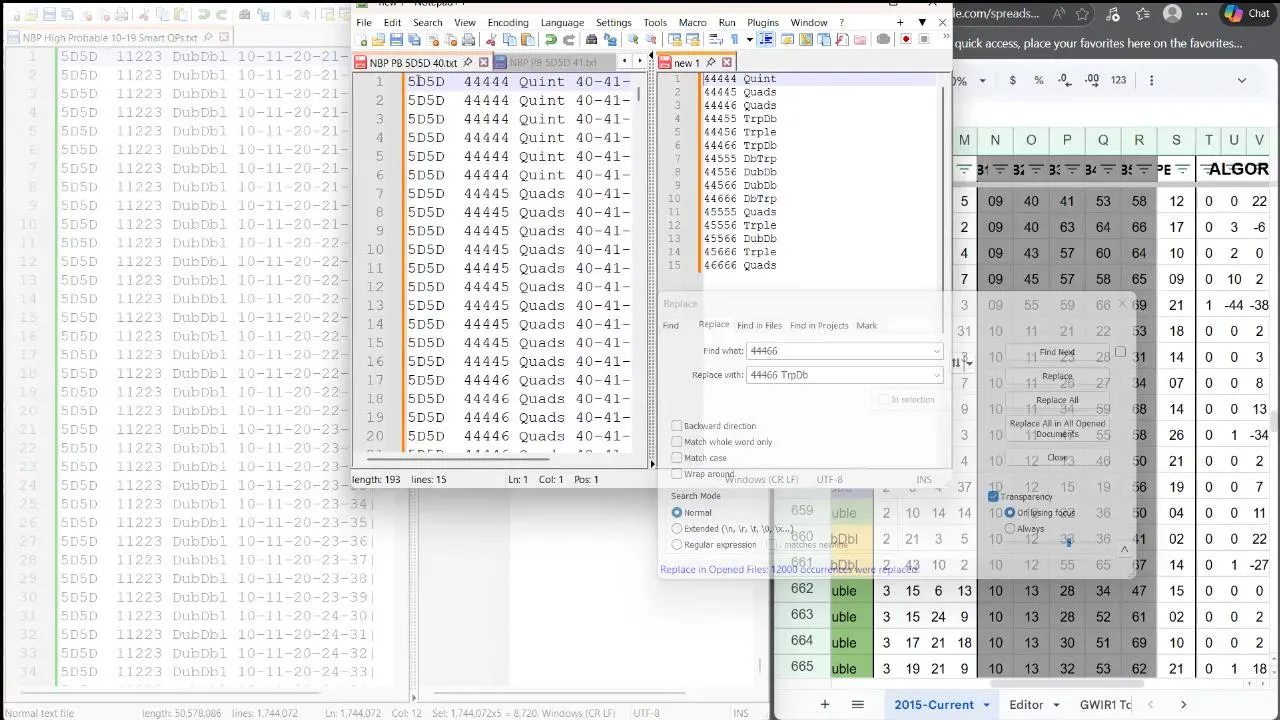Click the New file icon in Notepad++ toolbar
This screenshot has width=1280, height=720.
point(361,39)
